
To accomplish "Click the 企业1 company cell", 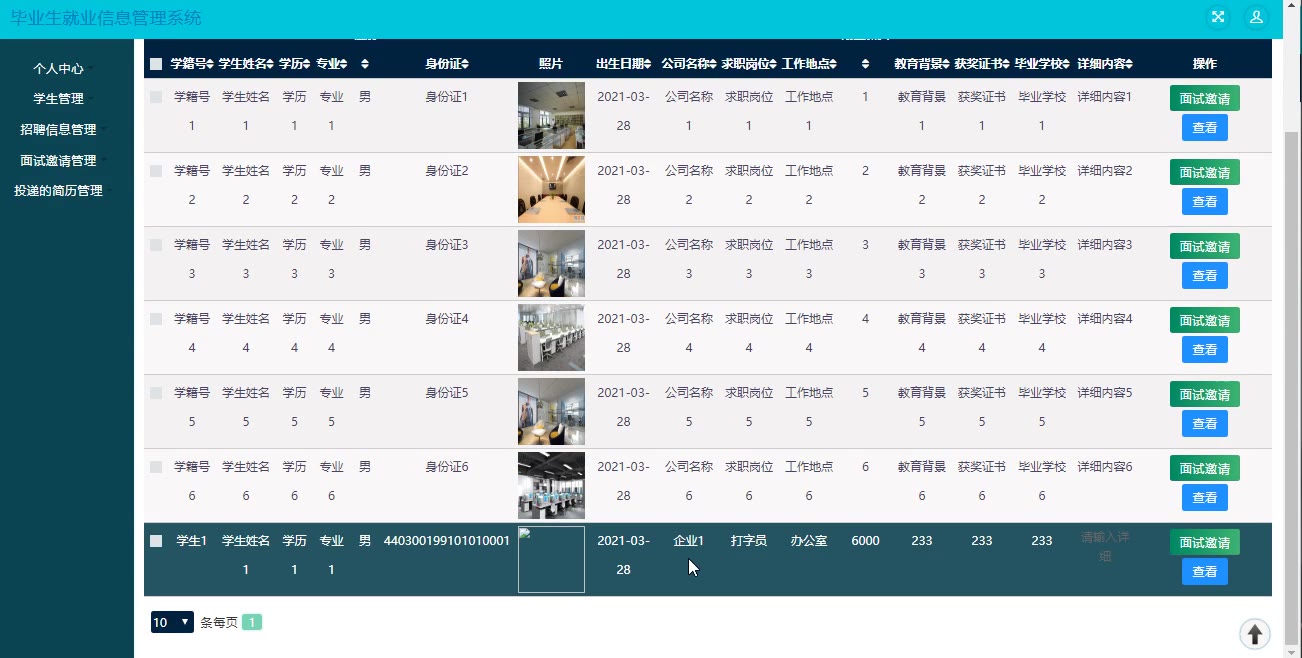I will (689, 541).
